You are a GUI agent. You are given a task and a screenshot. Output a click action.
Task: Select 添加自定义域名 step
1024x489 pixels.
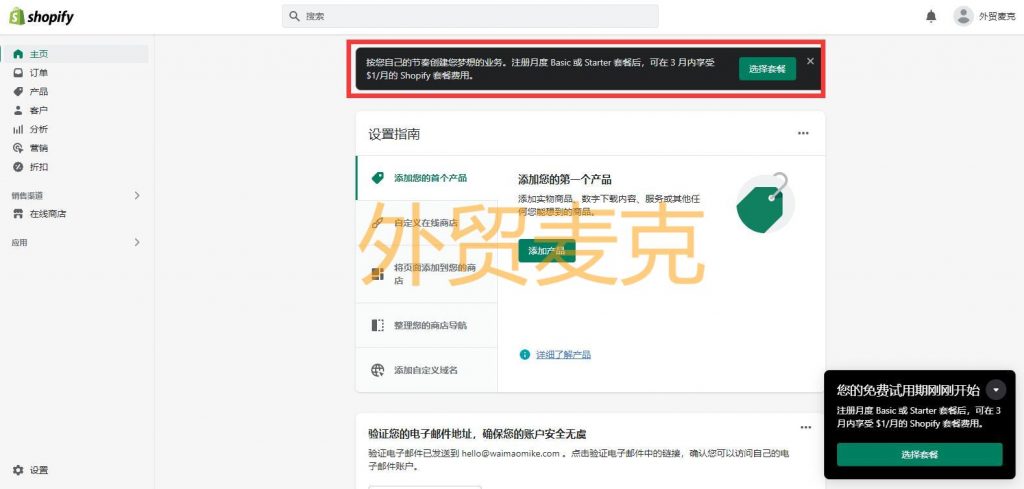[x=426, y=370]
